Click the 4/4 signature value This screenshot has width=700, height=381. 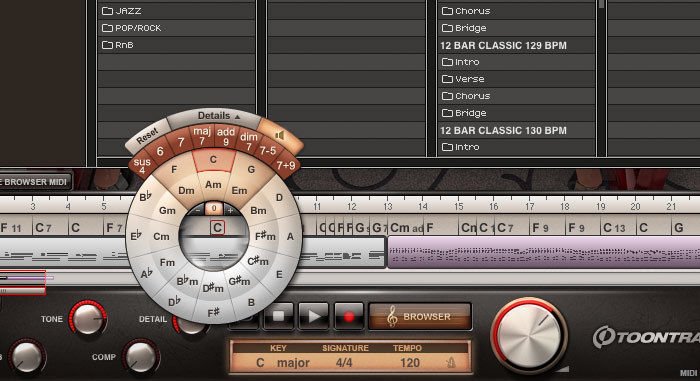tap(344, 362)
